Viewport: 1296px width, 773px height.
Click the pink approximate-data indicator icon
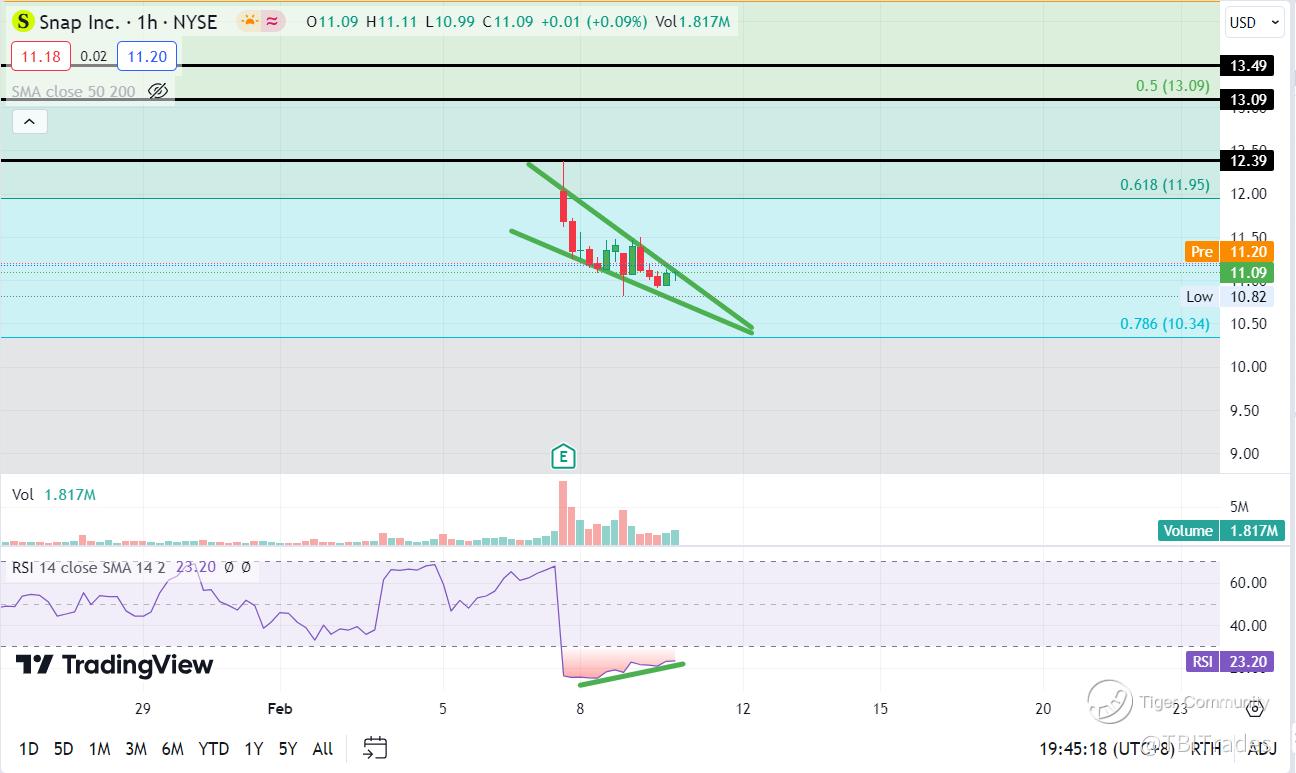click(271, 21)
